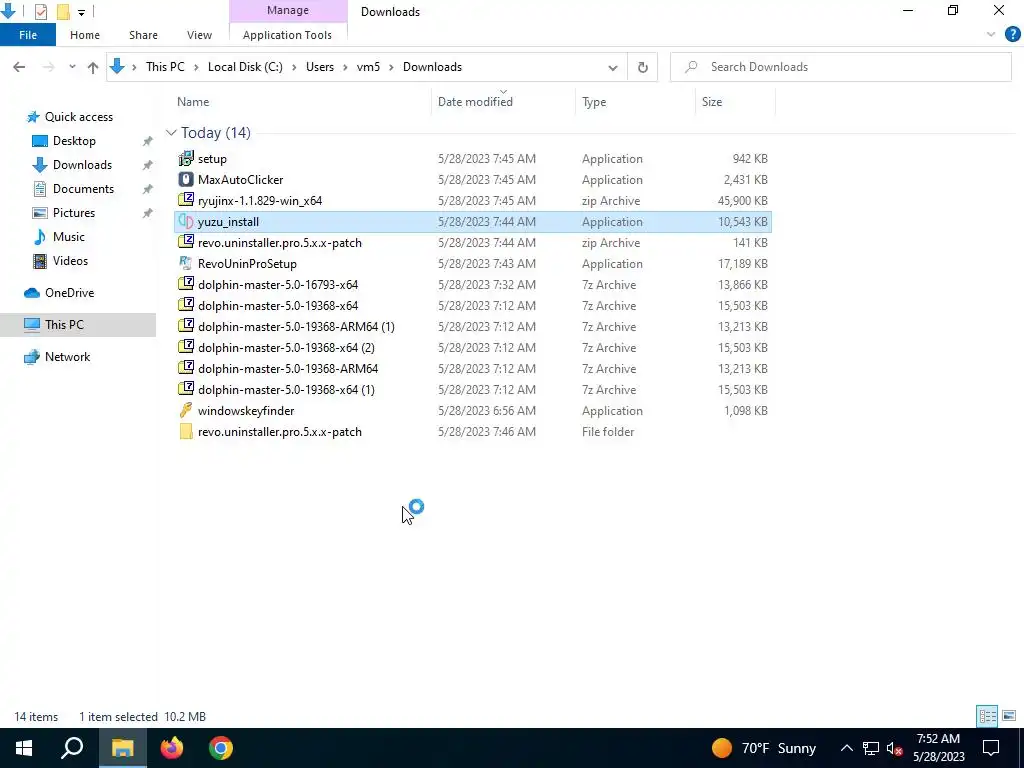The image size is (1024, 768).
Task: Click the muted volume tray icon
Action: pyautogui.click(x=894, y=748)
